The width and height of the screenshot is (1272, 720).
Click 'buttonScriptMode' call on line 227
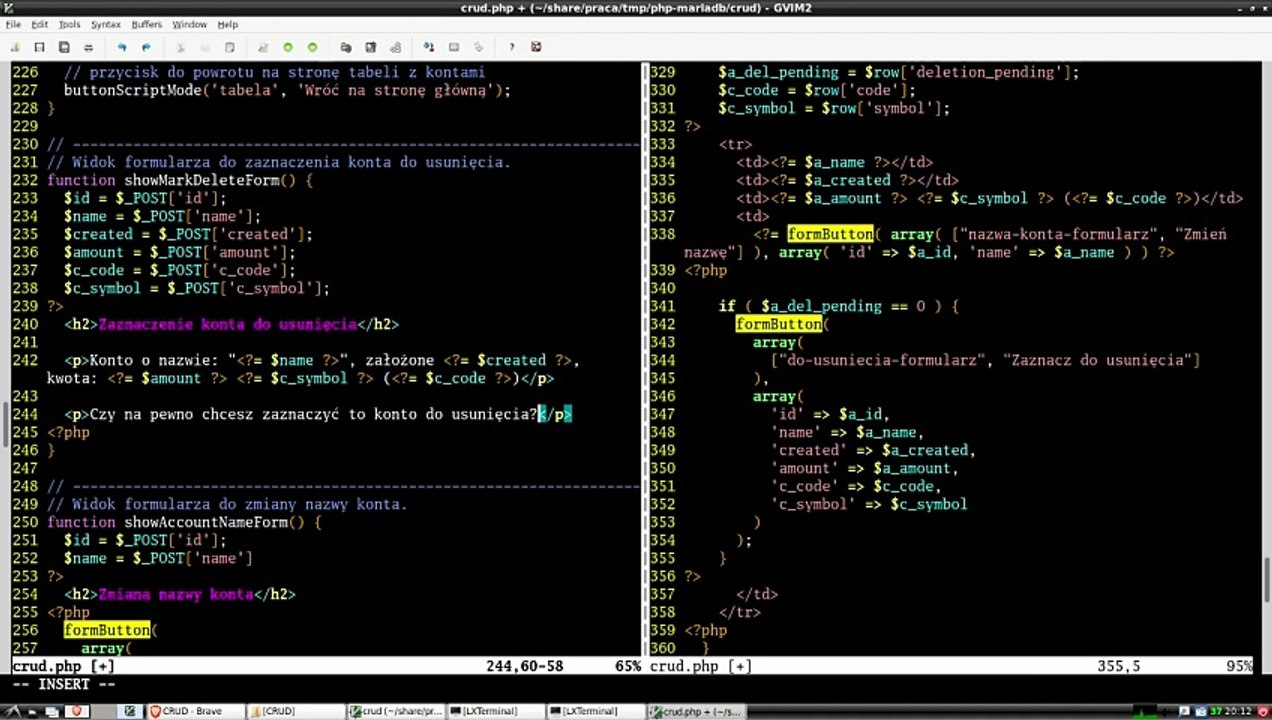[132, 90]
